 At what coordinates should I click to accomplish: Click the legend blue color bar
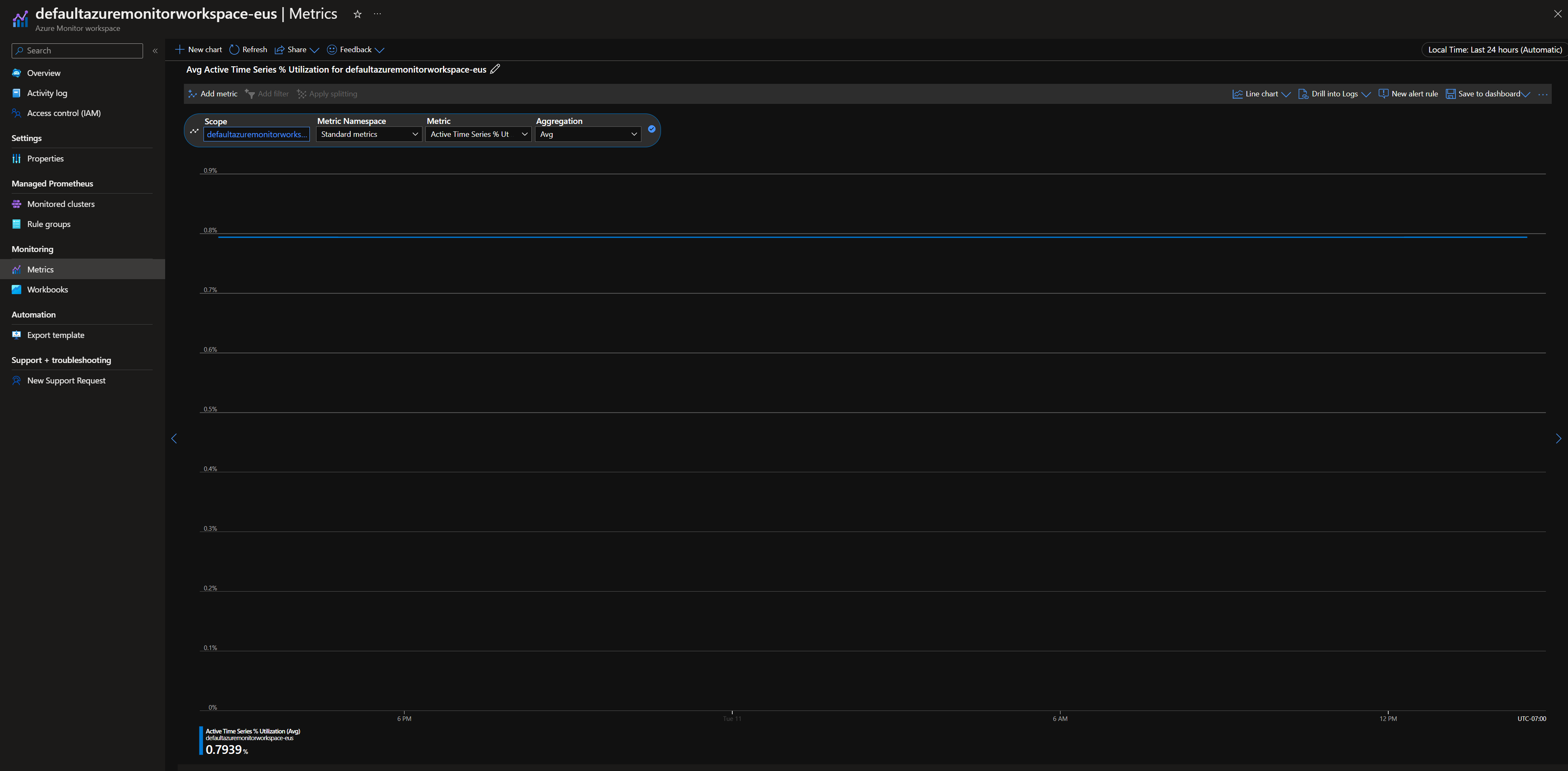201,741
